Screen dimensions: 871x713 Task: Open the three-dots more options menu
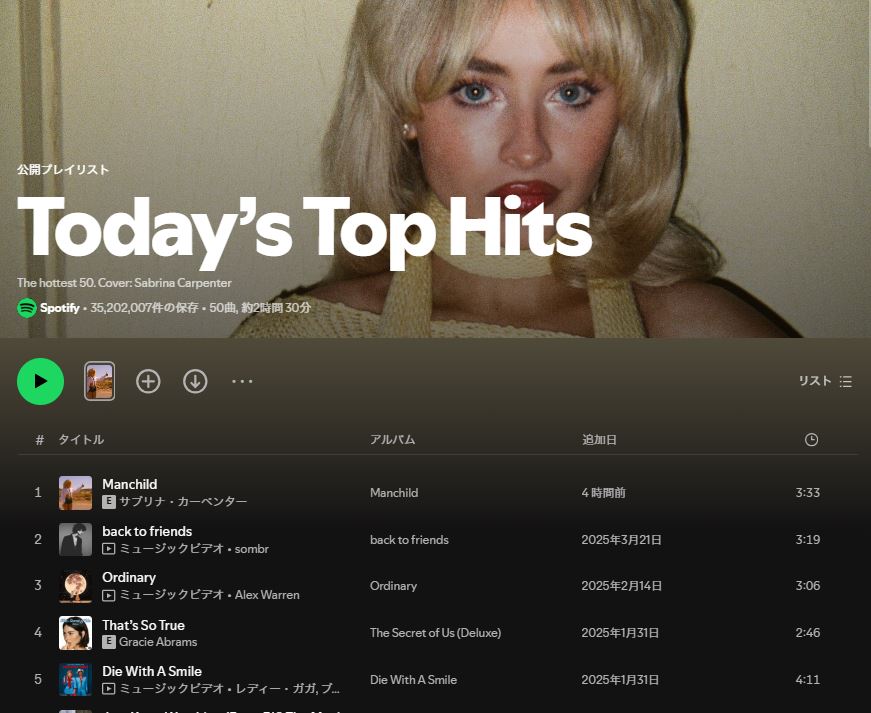(x=242, y=381)
